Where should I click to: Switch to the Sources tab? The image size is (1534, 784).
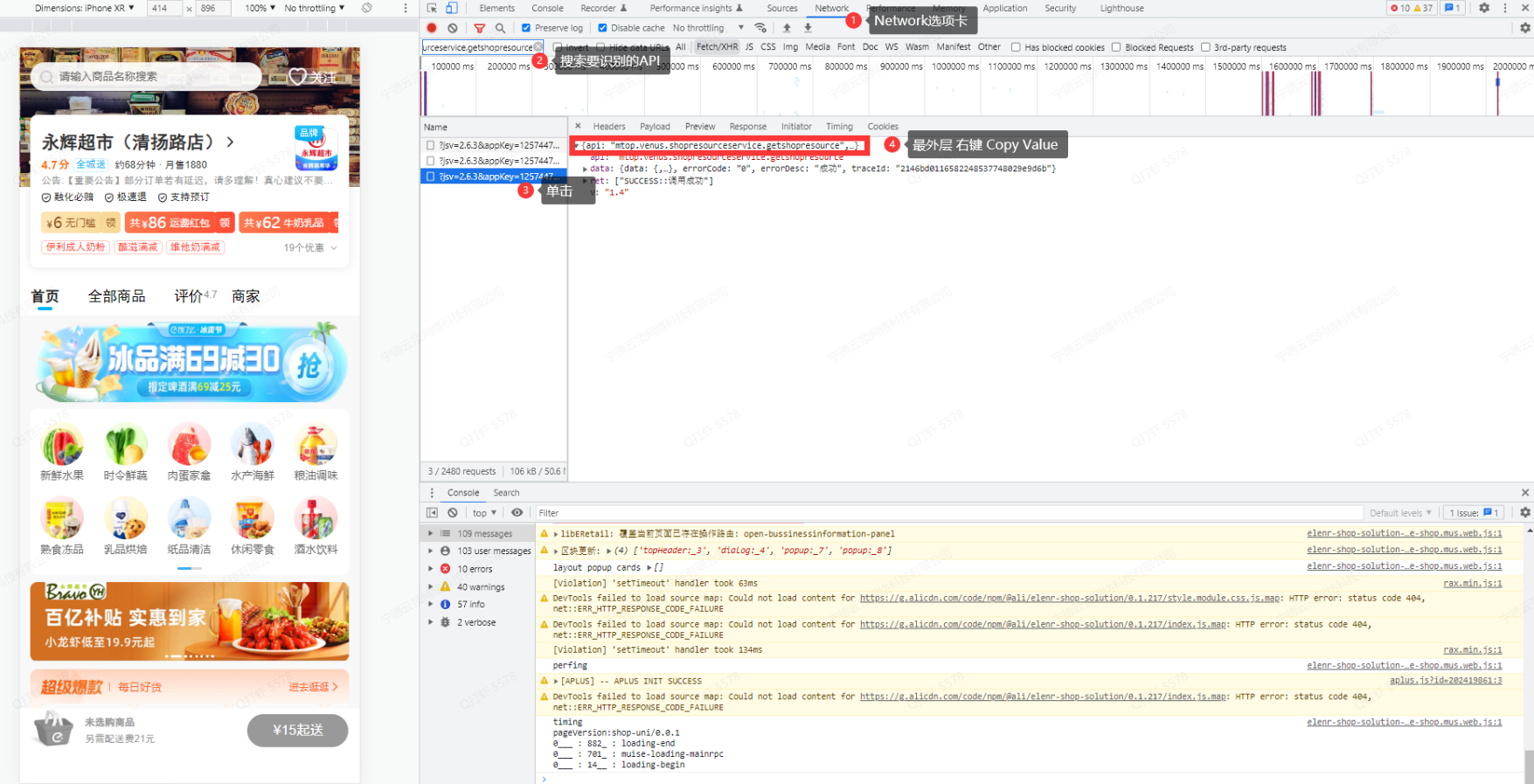pyautogui.click(x=782, y=8)
